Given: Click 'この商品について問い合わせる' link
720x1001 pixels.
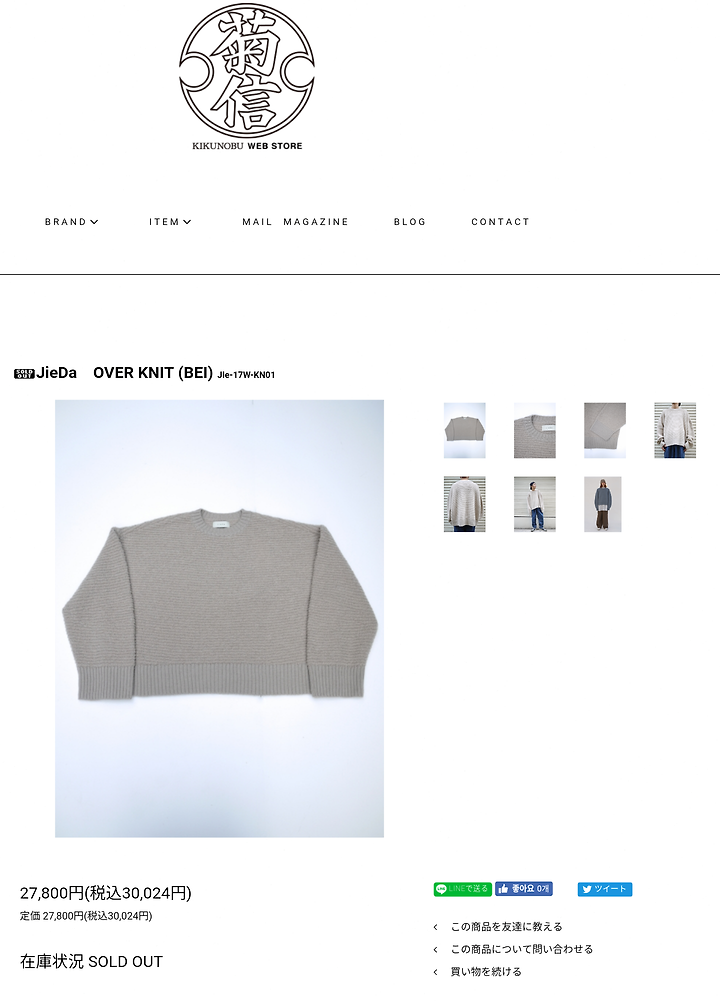Looking at the screenshot, I should coord(521,949).
